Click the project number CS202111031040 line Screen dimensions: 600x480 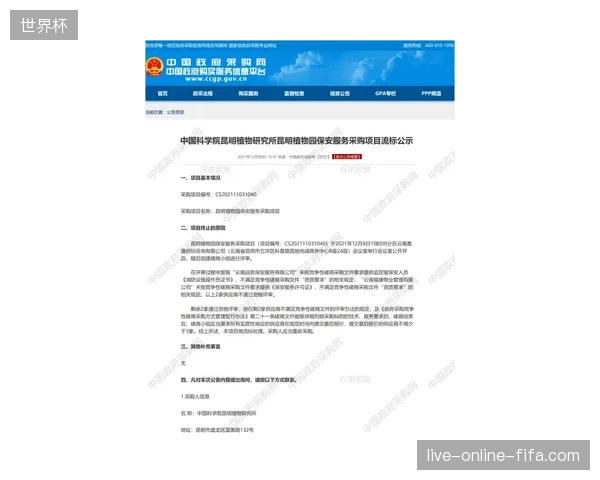click(218, 194)
